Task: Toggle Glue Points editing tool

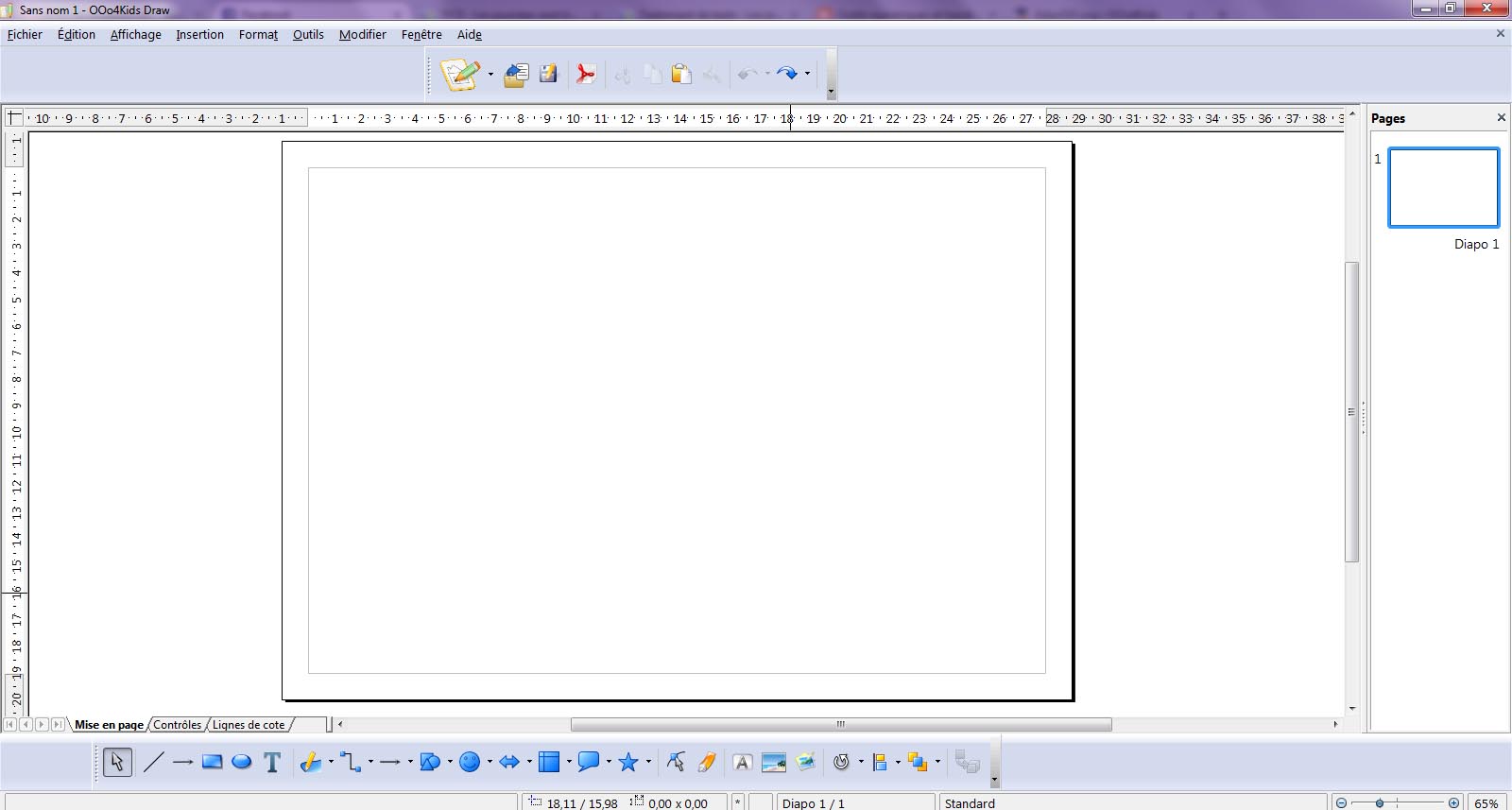Action: [706, 762]
